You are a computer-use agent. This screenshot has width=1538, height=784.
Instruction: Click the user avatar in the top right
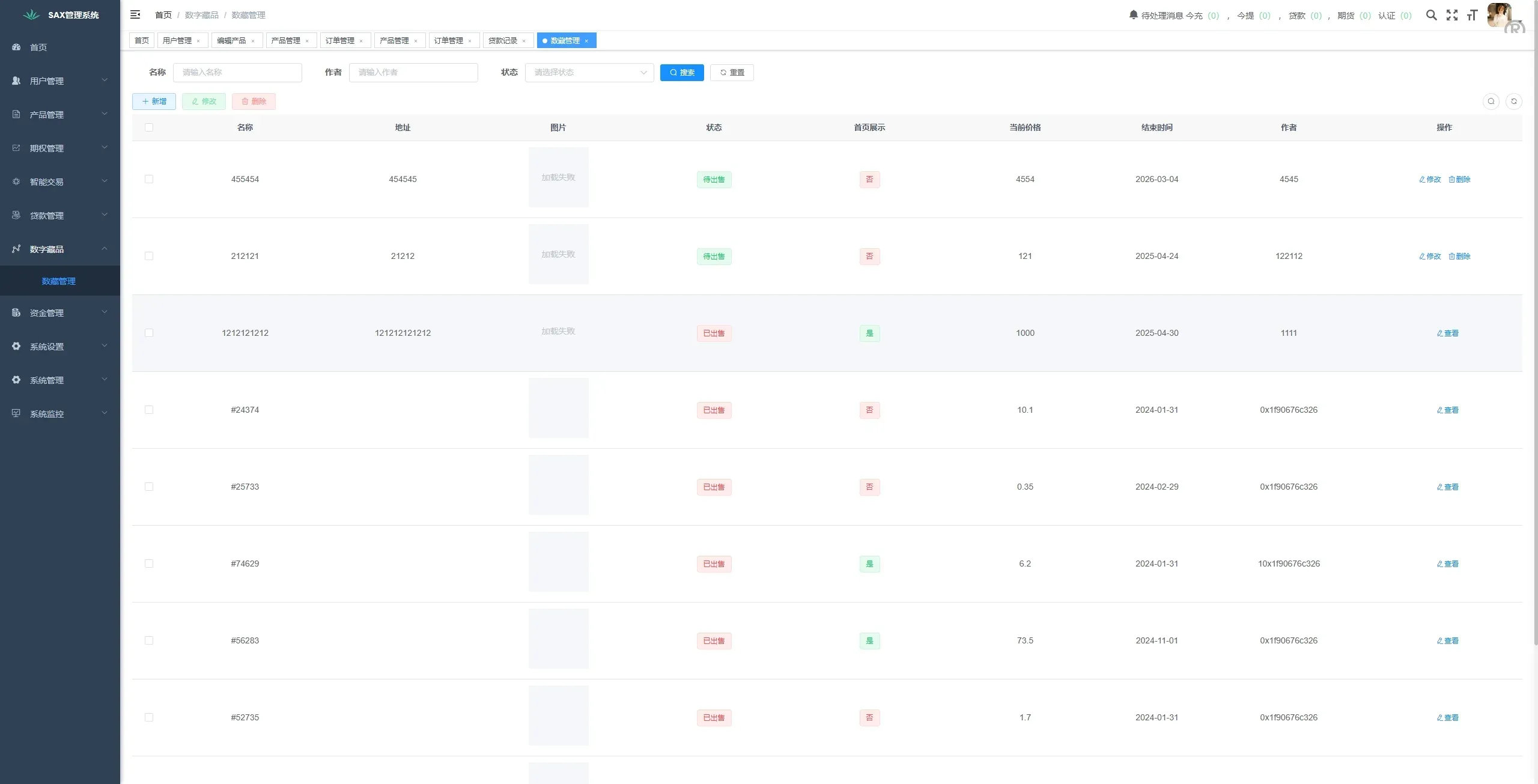(x=1499, y=15)
